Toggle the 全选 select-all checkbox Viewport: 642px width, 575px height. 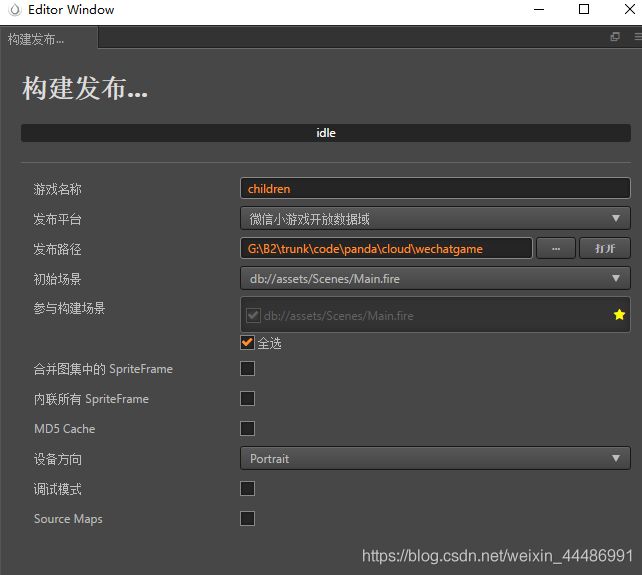(247, 342)
